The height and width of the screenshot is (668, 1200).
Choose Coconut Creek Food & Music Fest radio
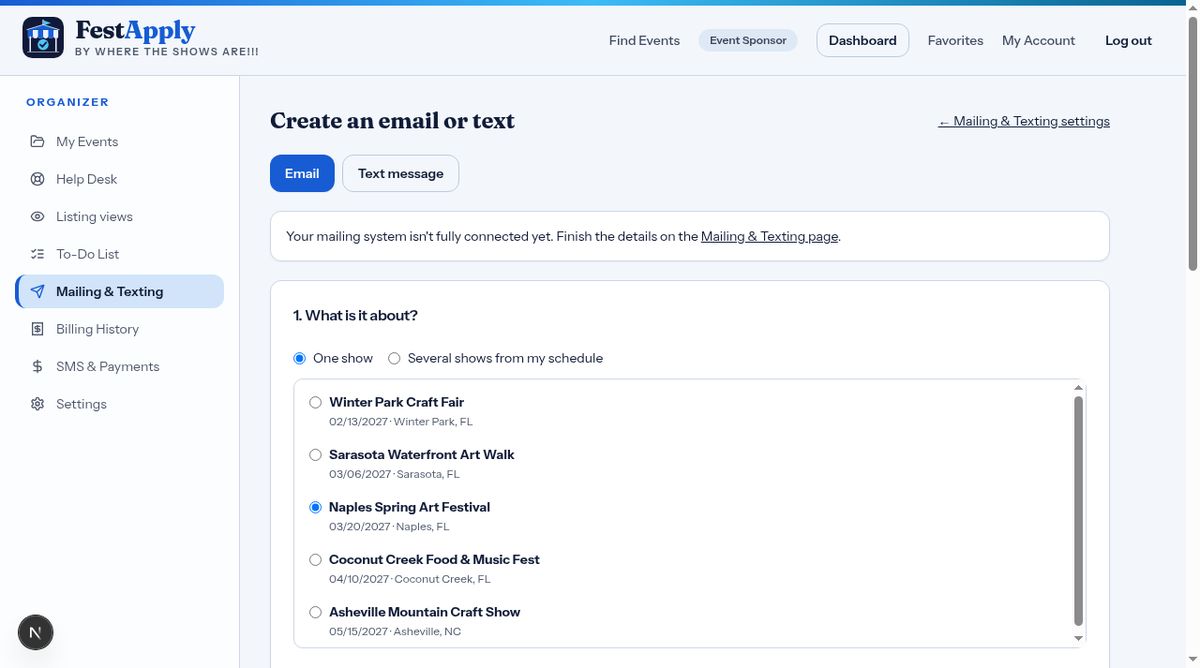316,560
